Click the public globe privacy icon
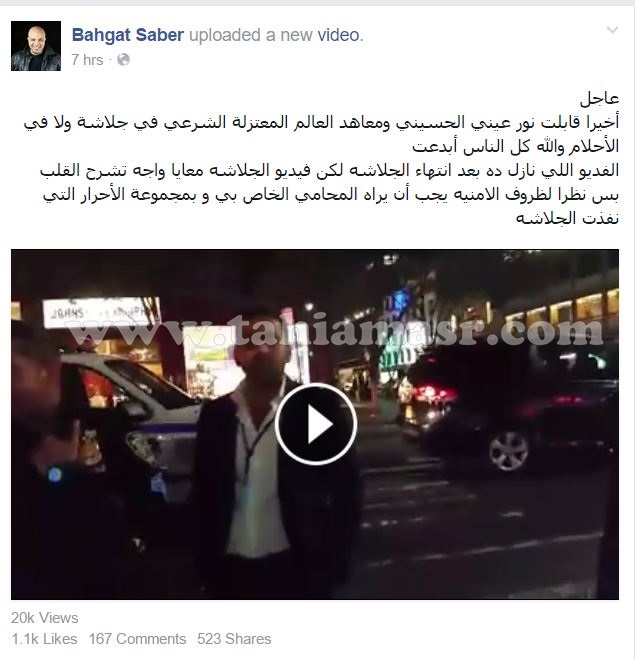Viewport: 635px width, 659px height. pos(123,60)
